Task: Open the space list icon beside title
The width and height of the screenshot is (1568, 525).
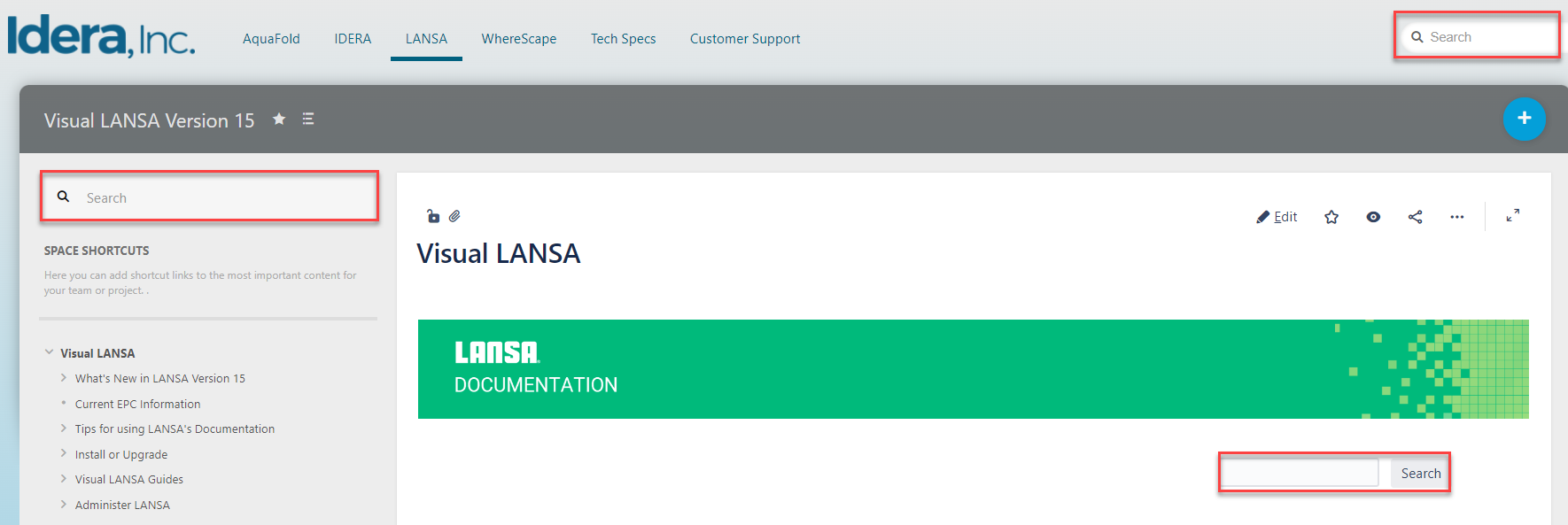Action: point(308,119)
